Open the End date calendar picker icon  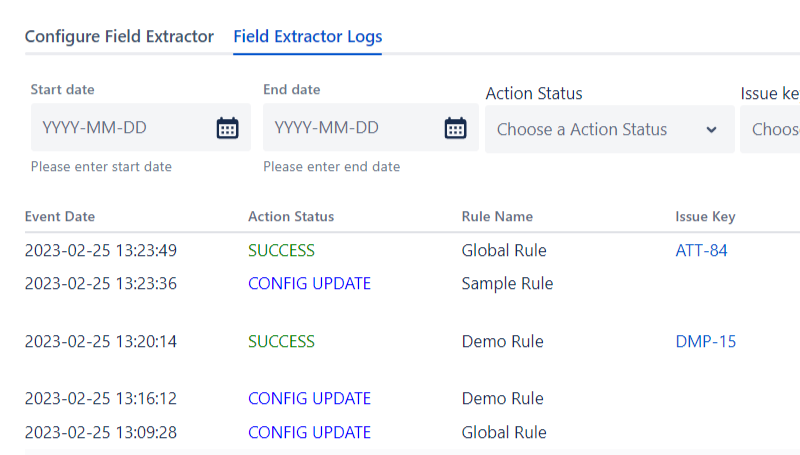(455, 128)
